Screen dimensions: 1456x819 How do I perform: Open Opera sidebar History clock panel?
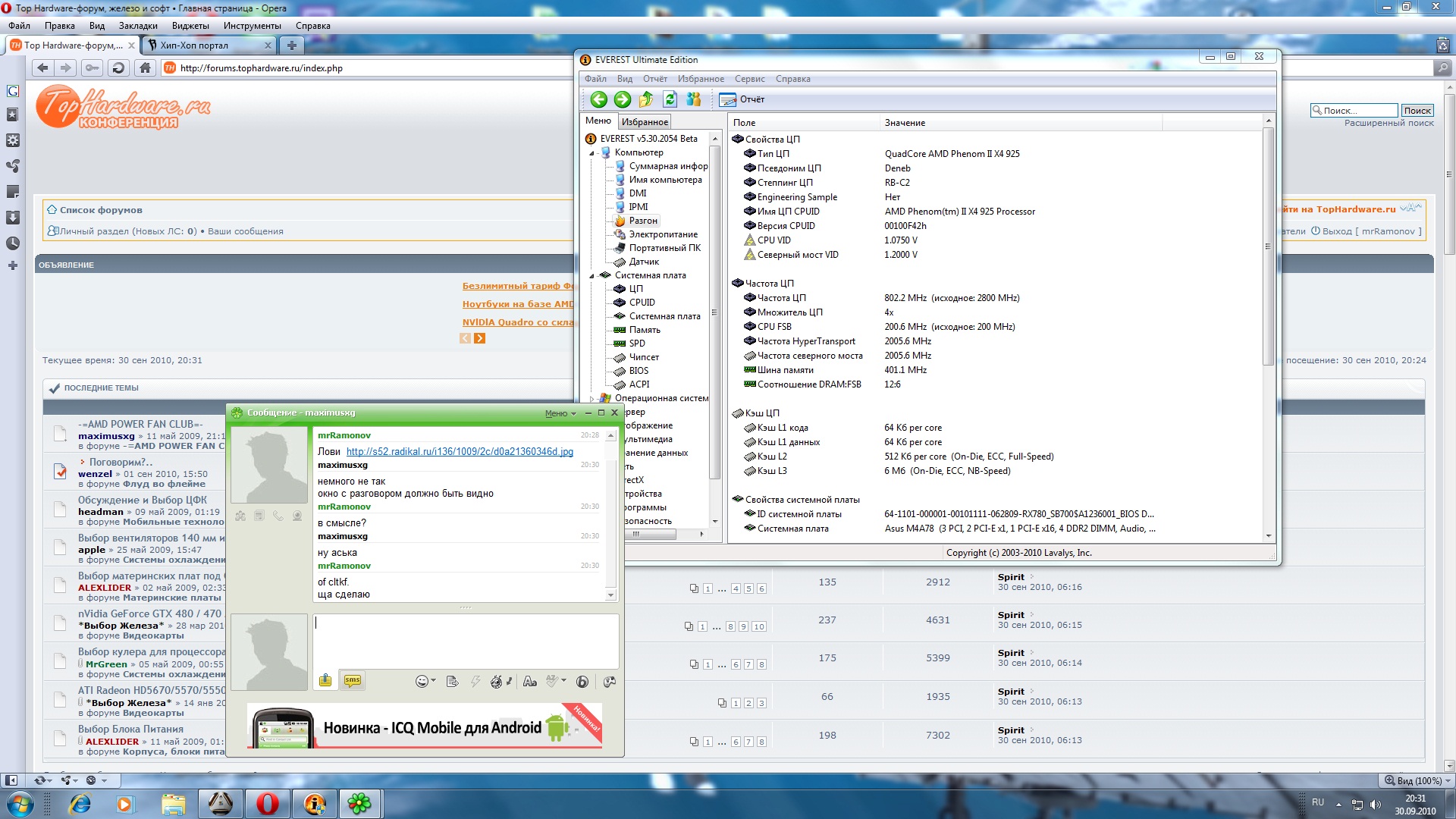tap(12, 243)
